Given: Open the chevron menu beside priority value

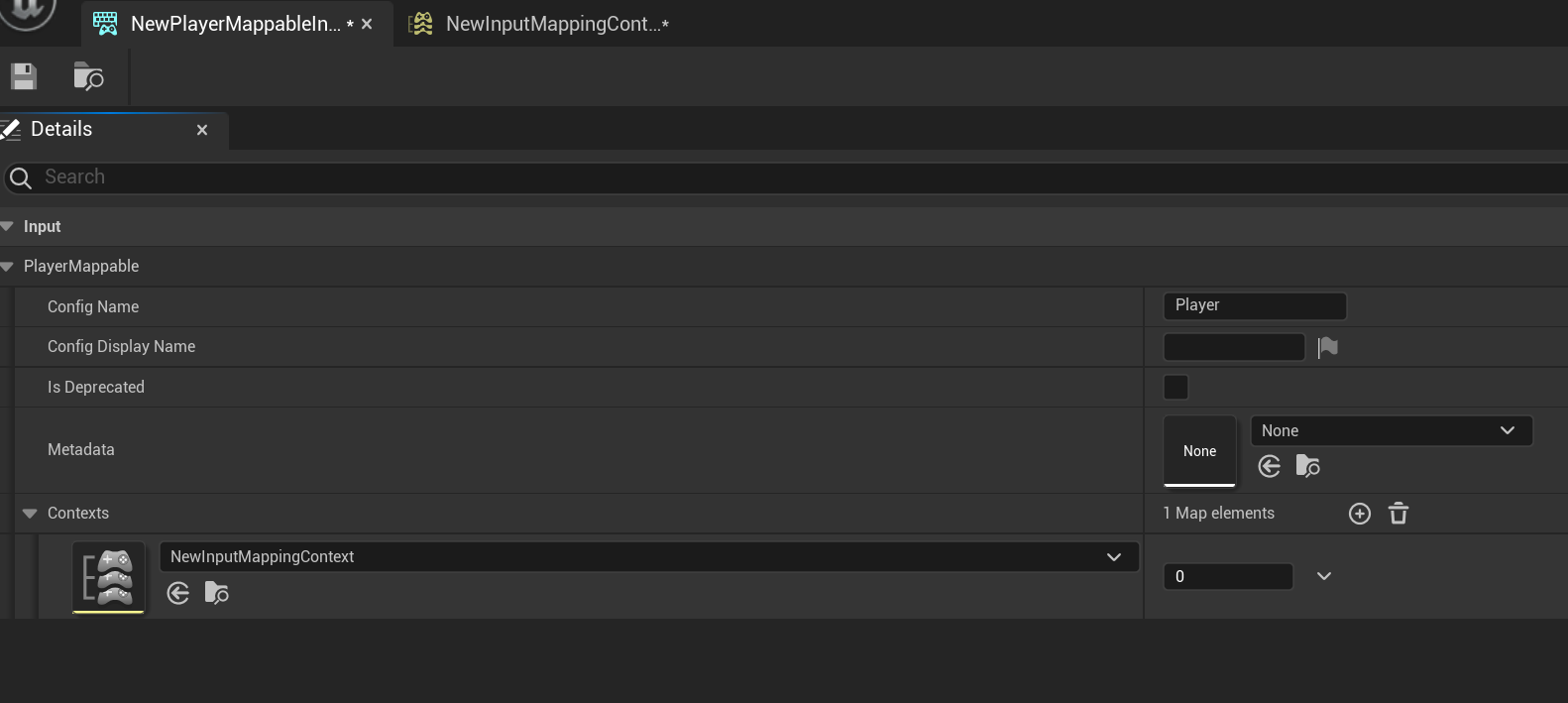Looking at the screenshot, I should [1324, 576].
